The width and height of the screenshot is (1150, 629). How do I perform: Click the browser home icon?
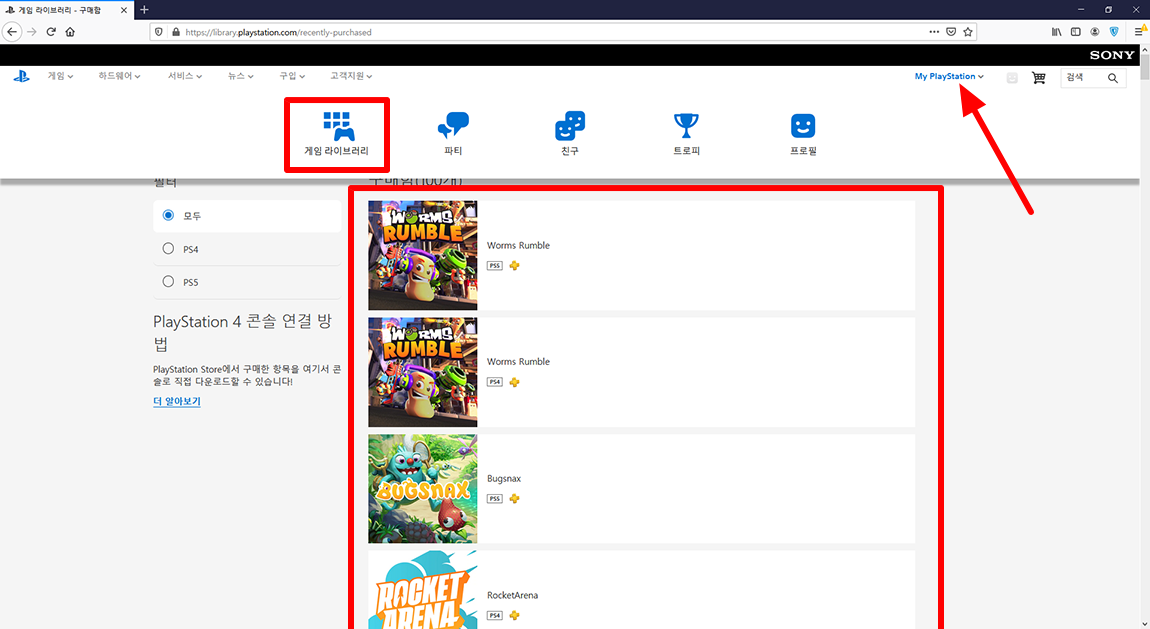(x=70, y=32)
